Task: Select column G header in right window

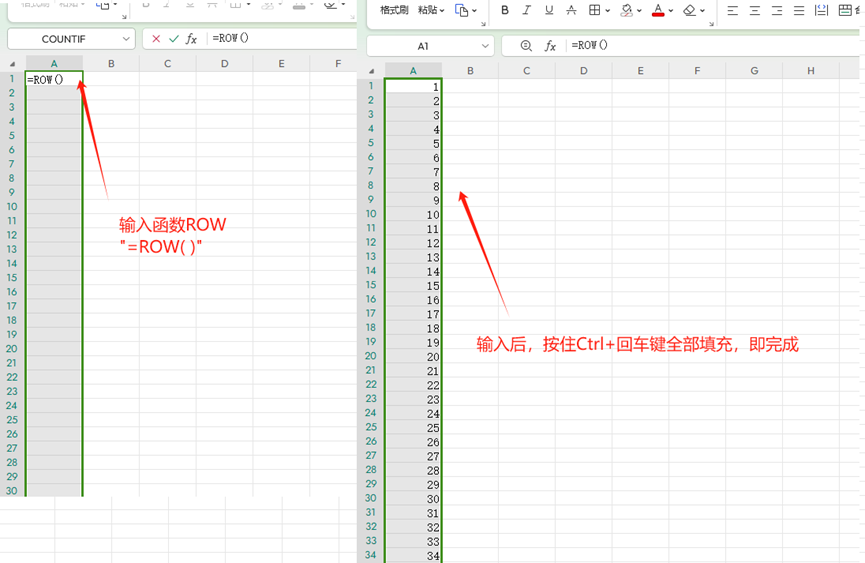Action: pyautogui.click(x=754, y=71)
